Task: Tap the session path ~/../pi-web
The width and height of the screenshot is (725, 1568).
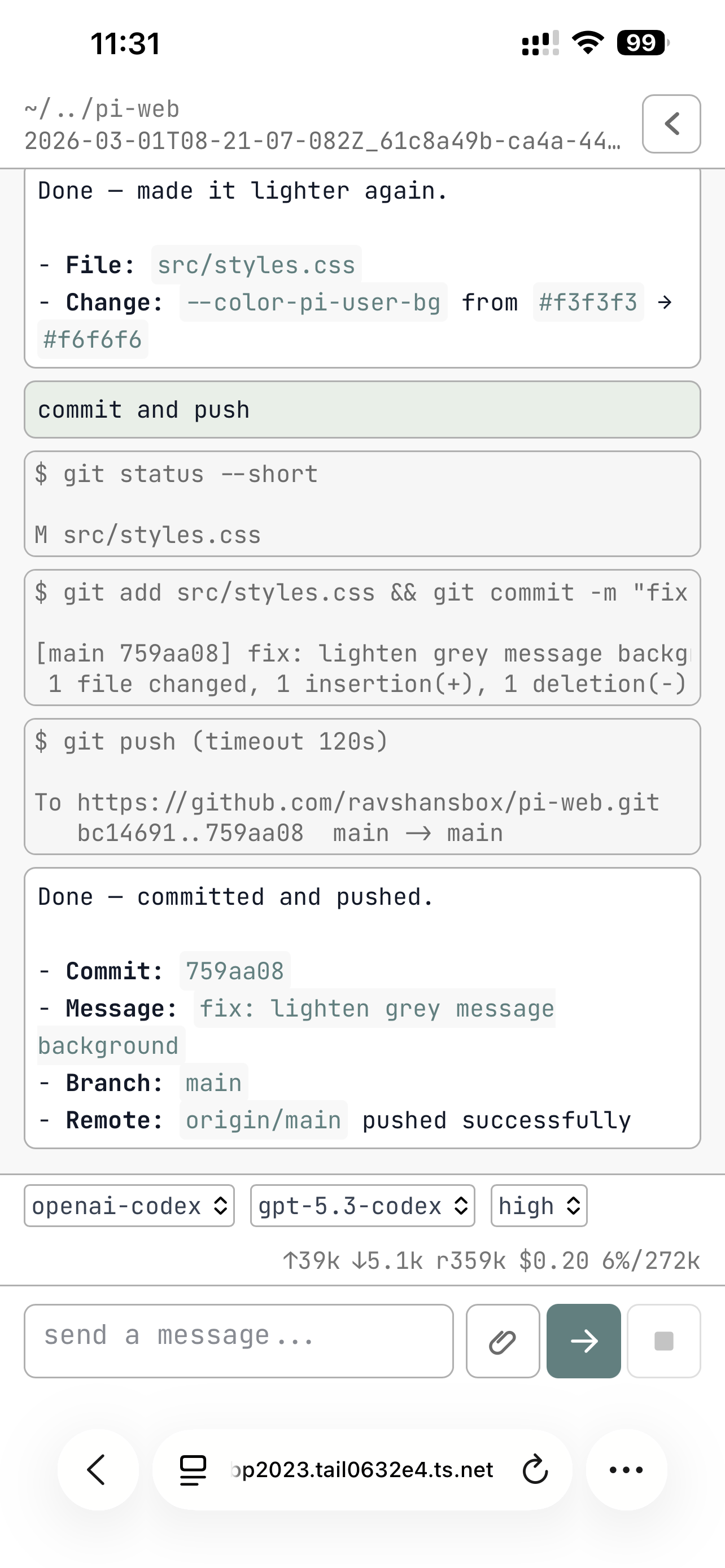Action: point(102,108)
